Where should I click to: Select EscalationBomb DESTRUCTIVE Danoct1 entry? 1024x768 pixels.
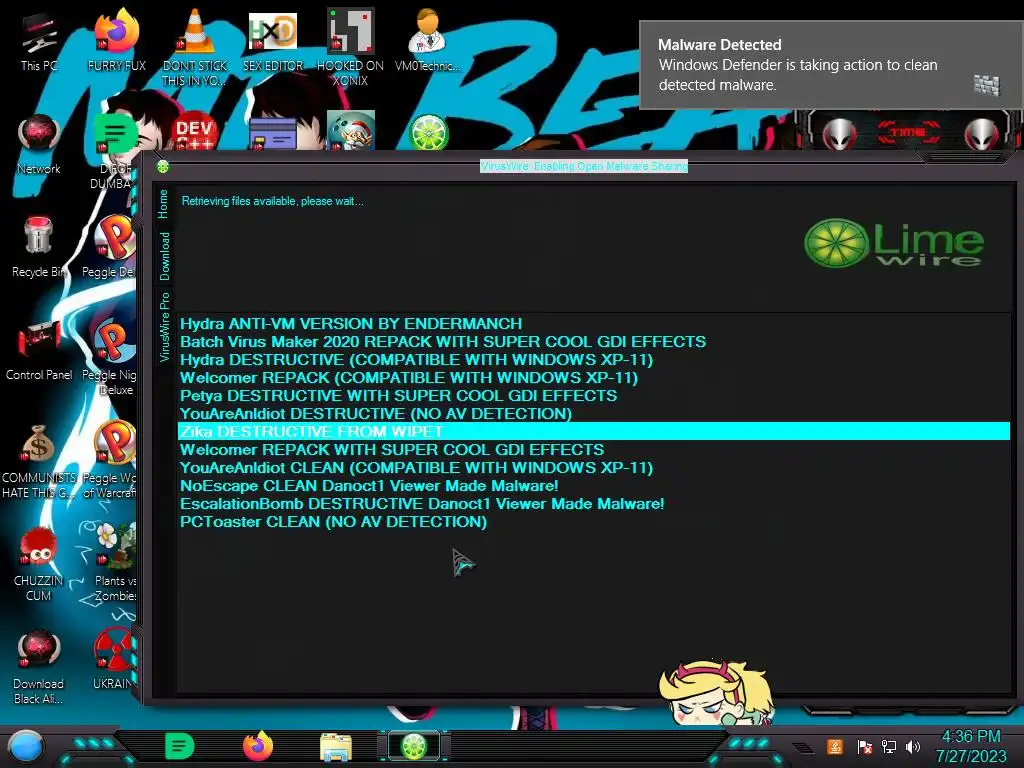click(594, 504)
